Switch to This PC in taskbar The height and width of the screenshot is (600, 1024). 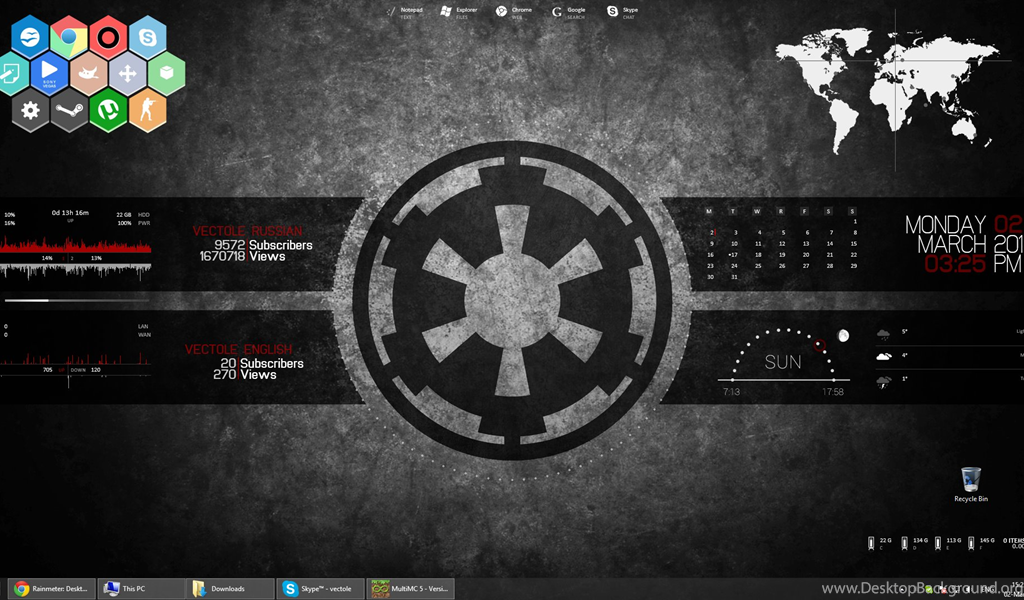click(141, 588)
